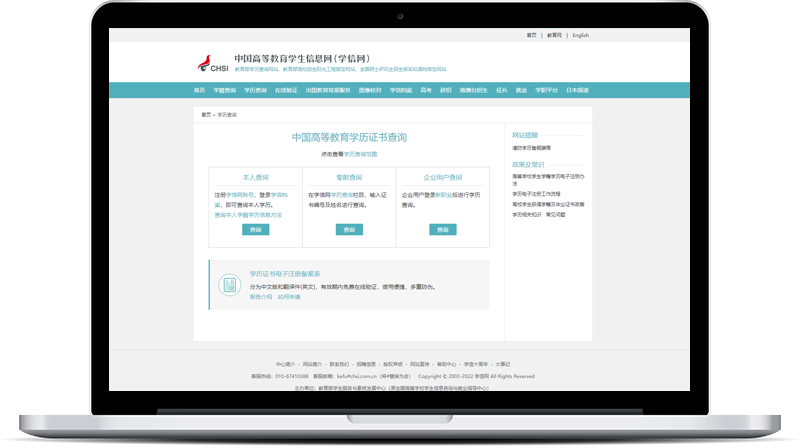The image size is (800, 446).
Task: Open 图像校对 in the navigation bar
Action: click(x=370, y=90)
